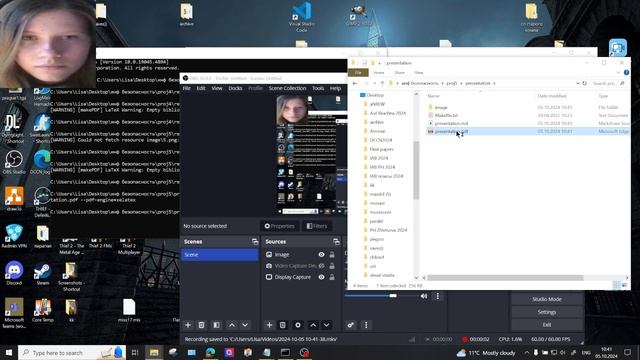
Task: Open three-dot options next to speaker icon
Action: 438,296
